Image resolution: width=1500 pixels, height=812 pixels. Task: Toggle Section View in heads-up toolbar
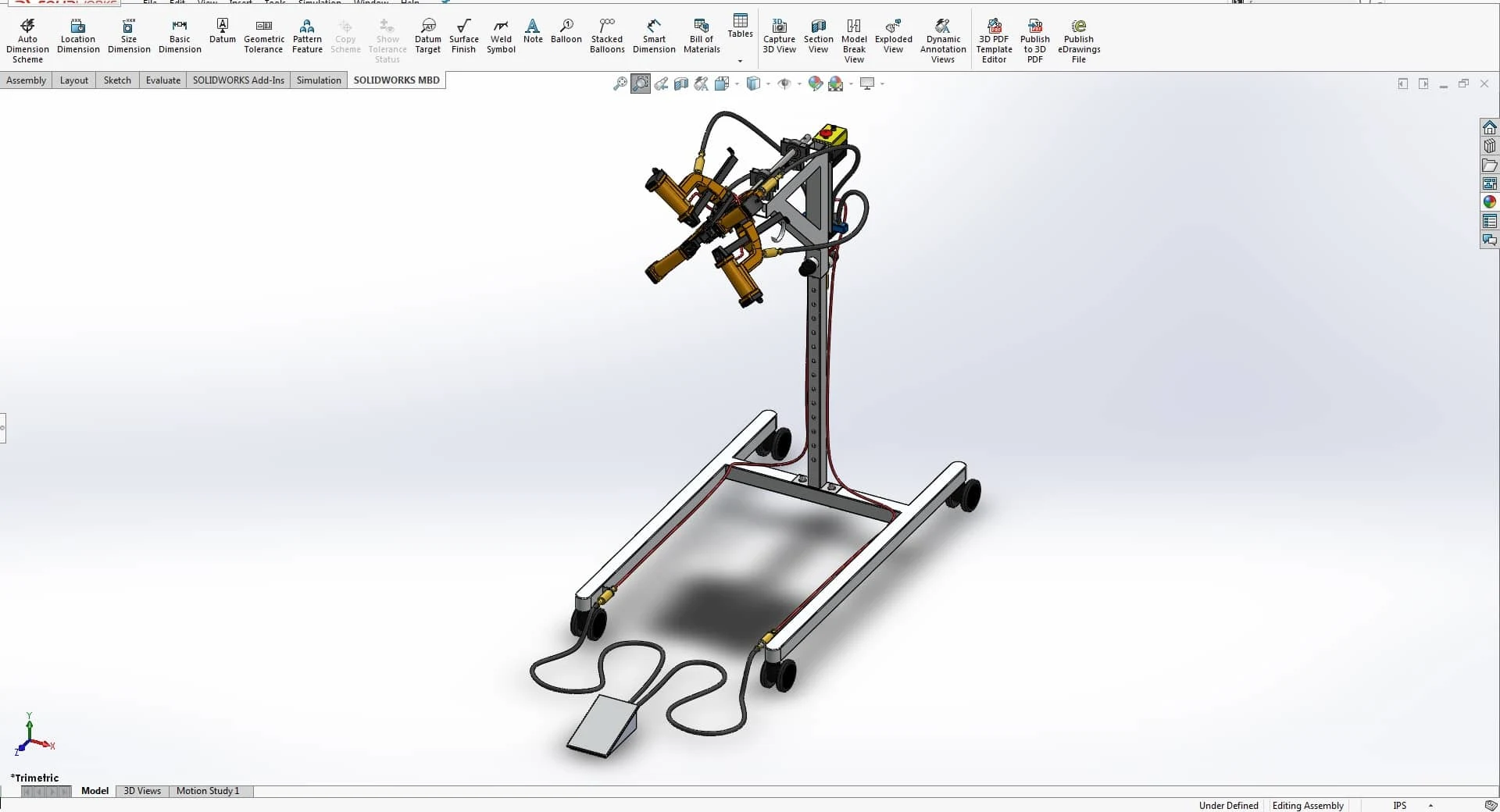tap(681, 84)
